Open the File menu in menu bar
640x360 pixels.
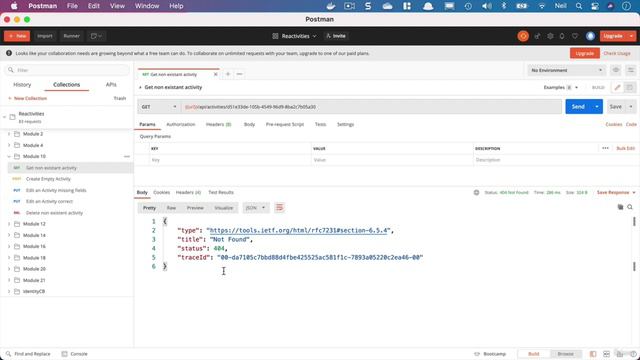72,6
